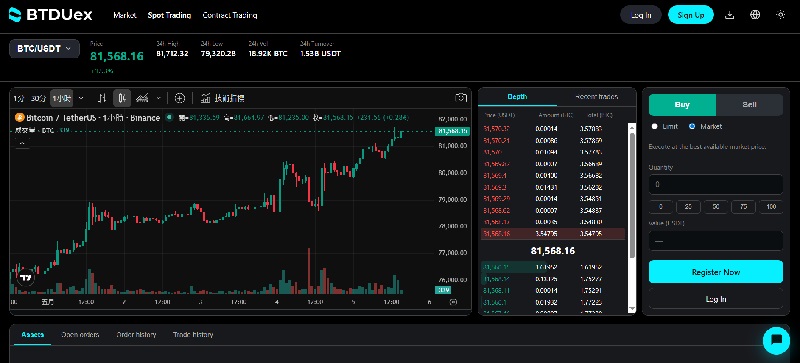
Task: Click the Bitcoin coin icon in chart legend
Action: click(x=20, y=118)
